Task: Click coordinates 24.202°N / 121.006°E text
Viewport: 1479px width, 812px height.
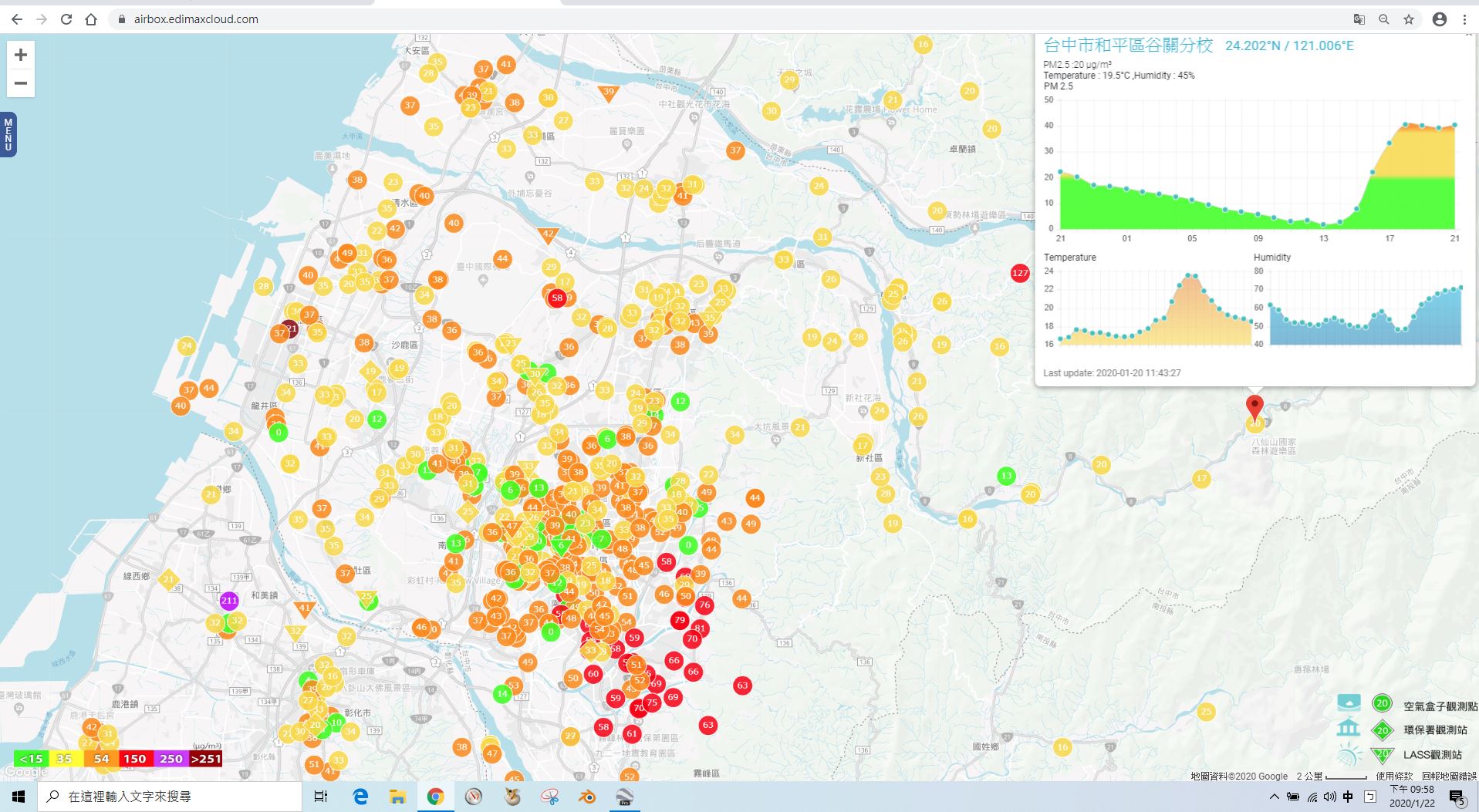Action: pos(1289,45)
